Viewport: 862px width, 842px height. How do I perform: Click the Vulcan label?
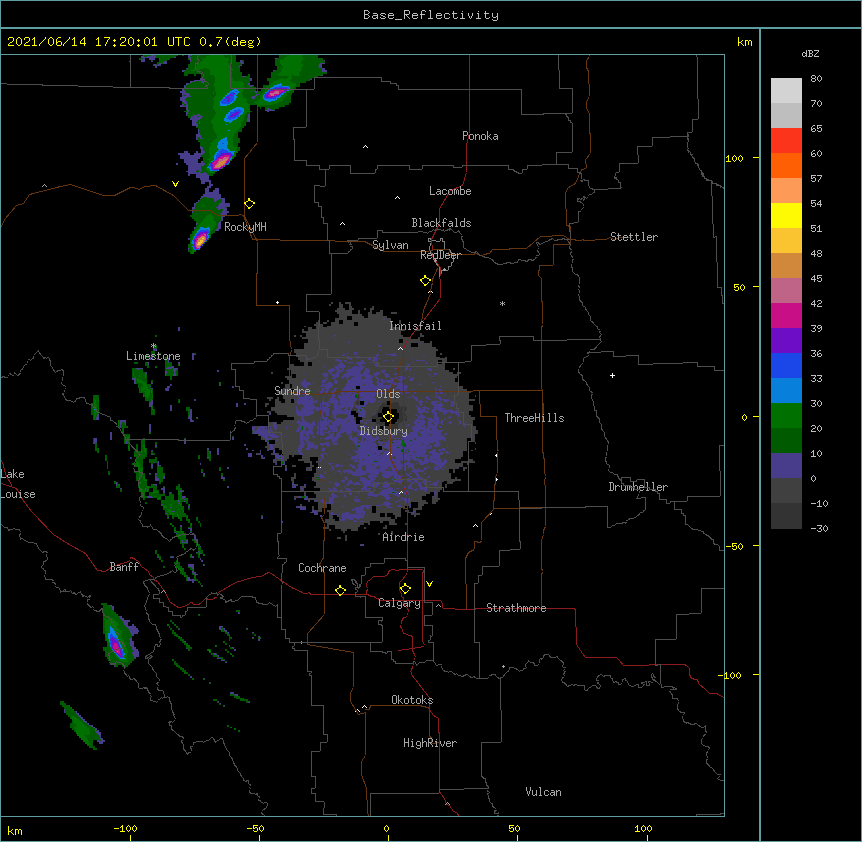543,792
